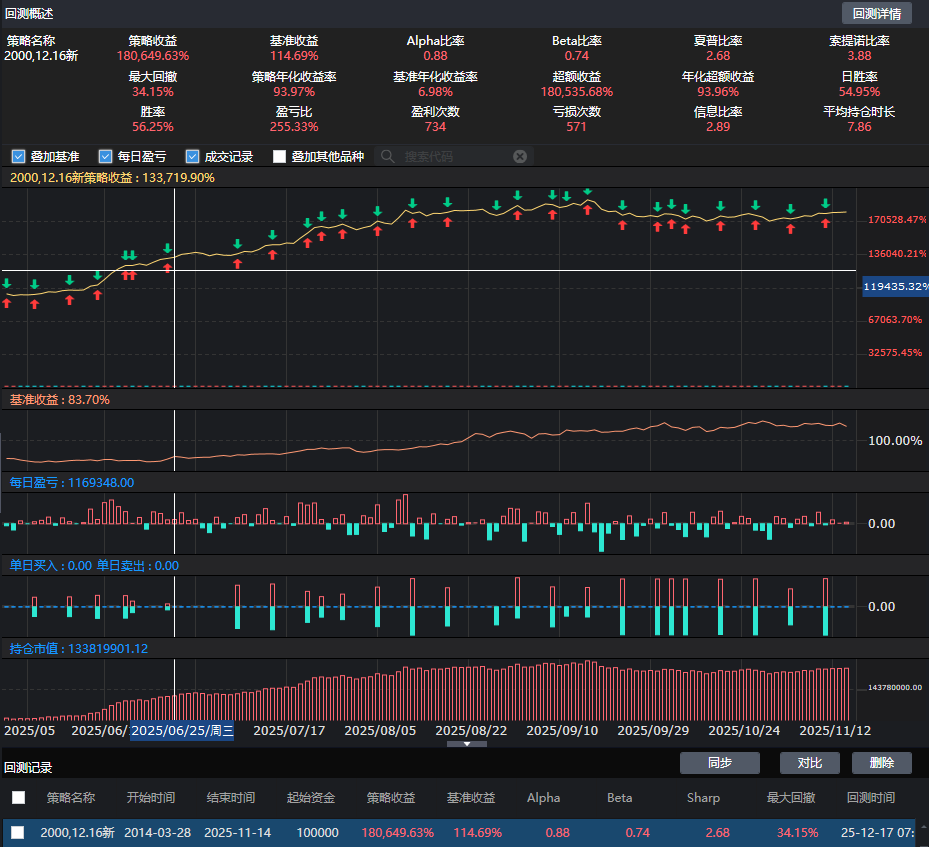Toggle the 每日盈亏 checkbox
The width and height of the screenshot is (929, 847).
point(105,157)
